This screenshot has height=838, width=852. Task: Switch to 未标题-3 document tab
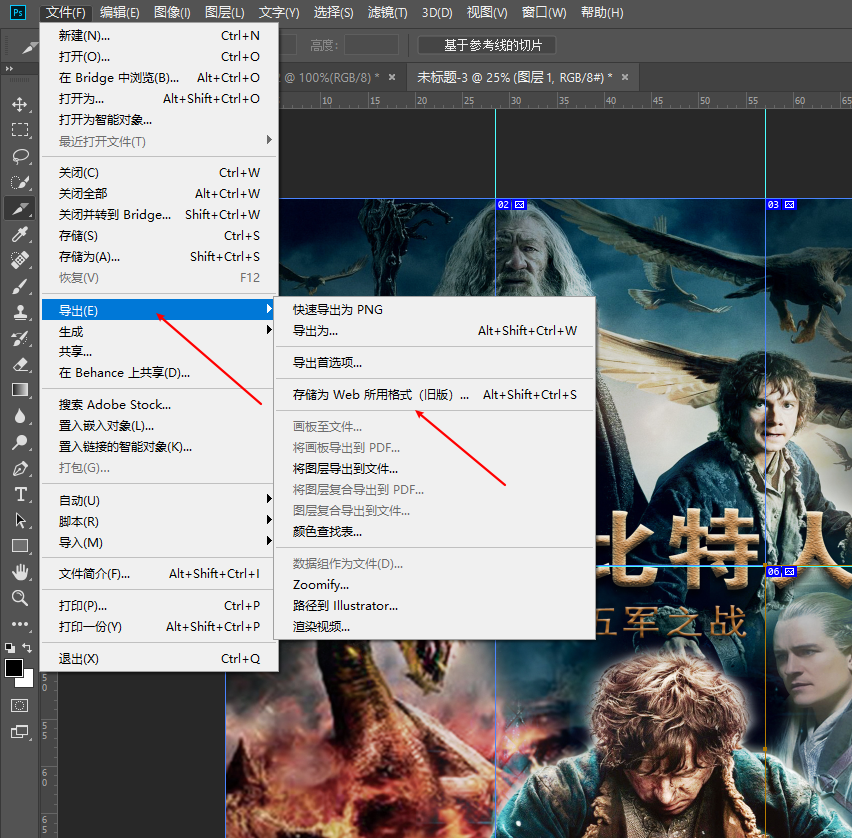point(514,78)
